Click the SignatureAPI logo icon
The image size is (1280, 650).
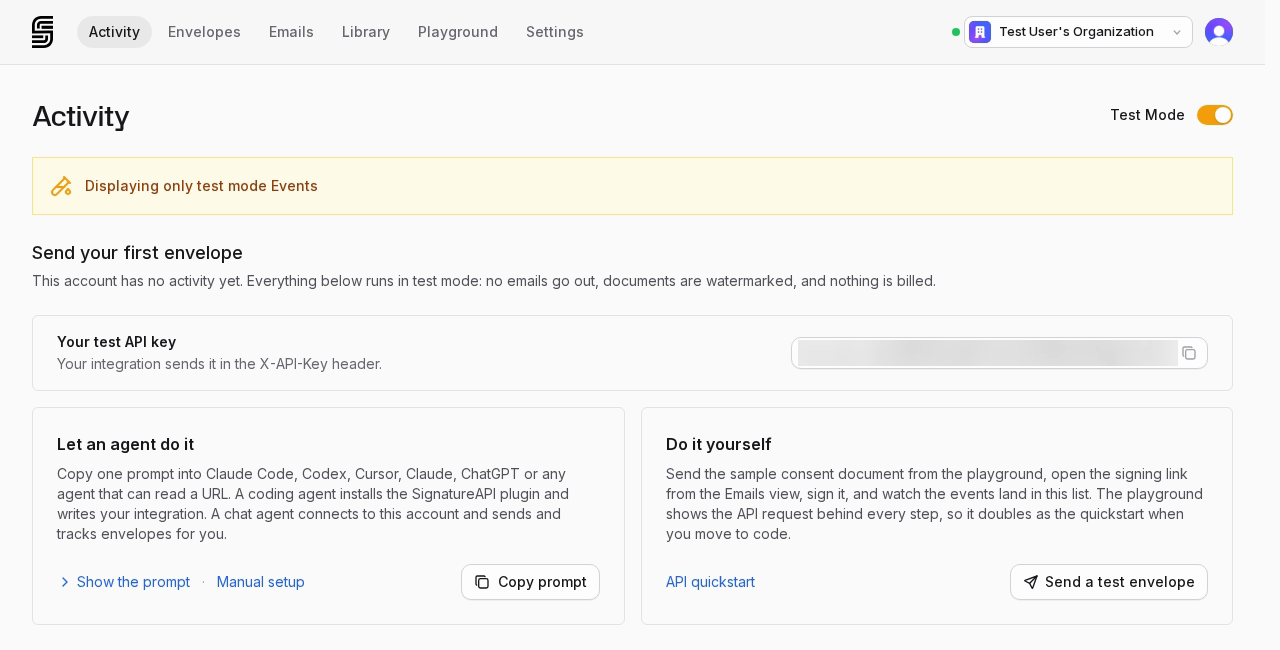pos(42,32)
